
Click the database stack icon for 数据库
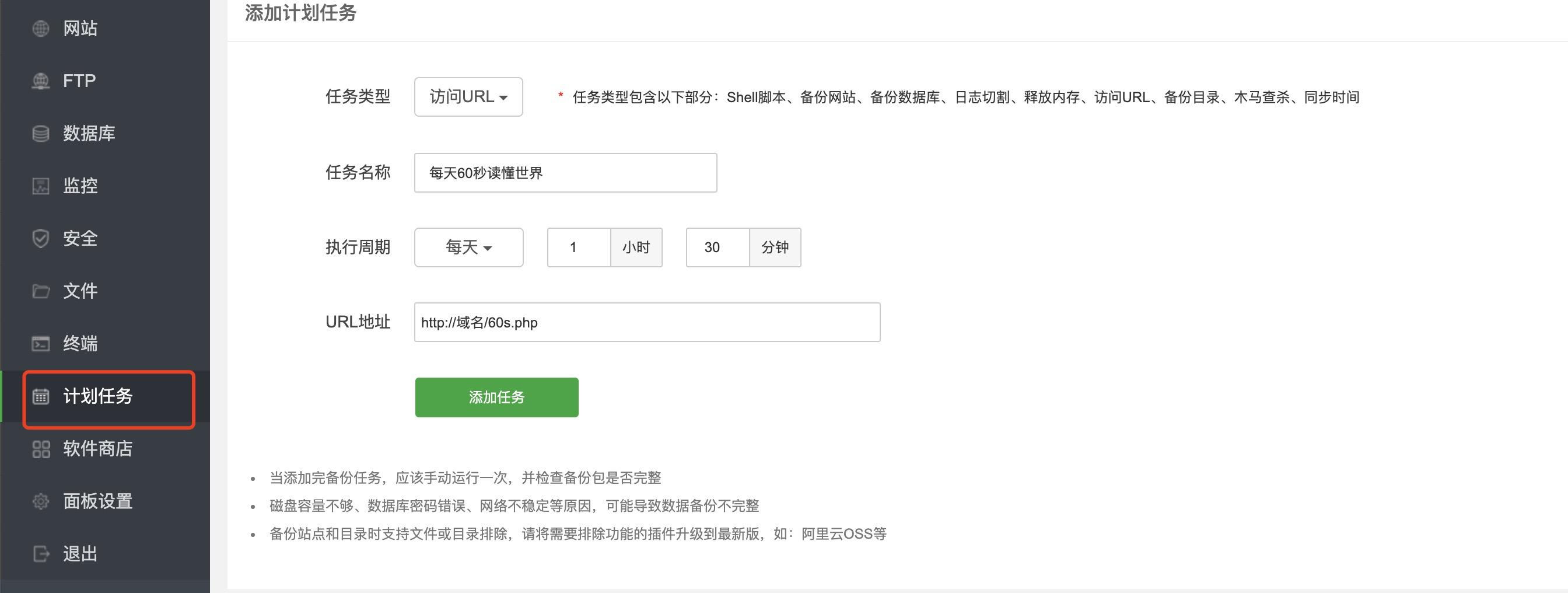tap(41, 133)
